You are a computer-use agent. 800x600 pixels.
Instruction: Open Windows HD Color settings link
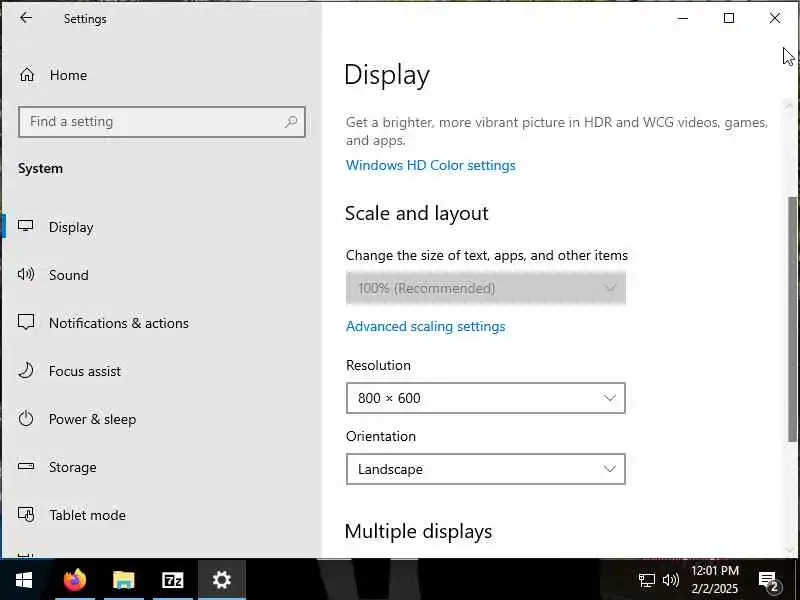431,165
